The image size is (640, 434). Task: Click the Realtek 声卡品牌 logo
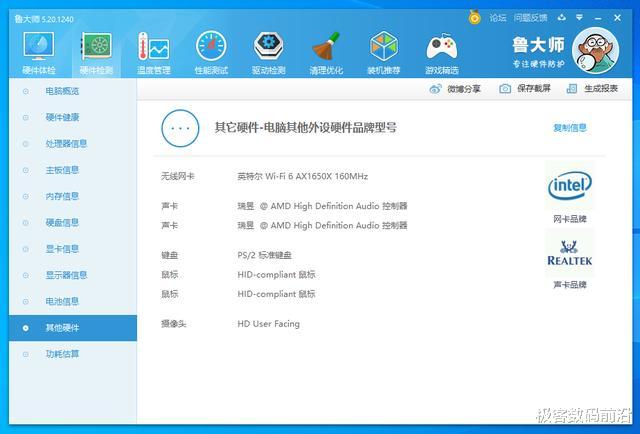point(569,253)
